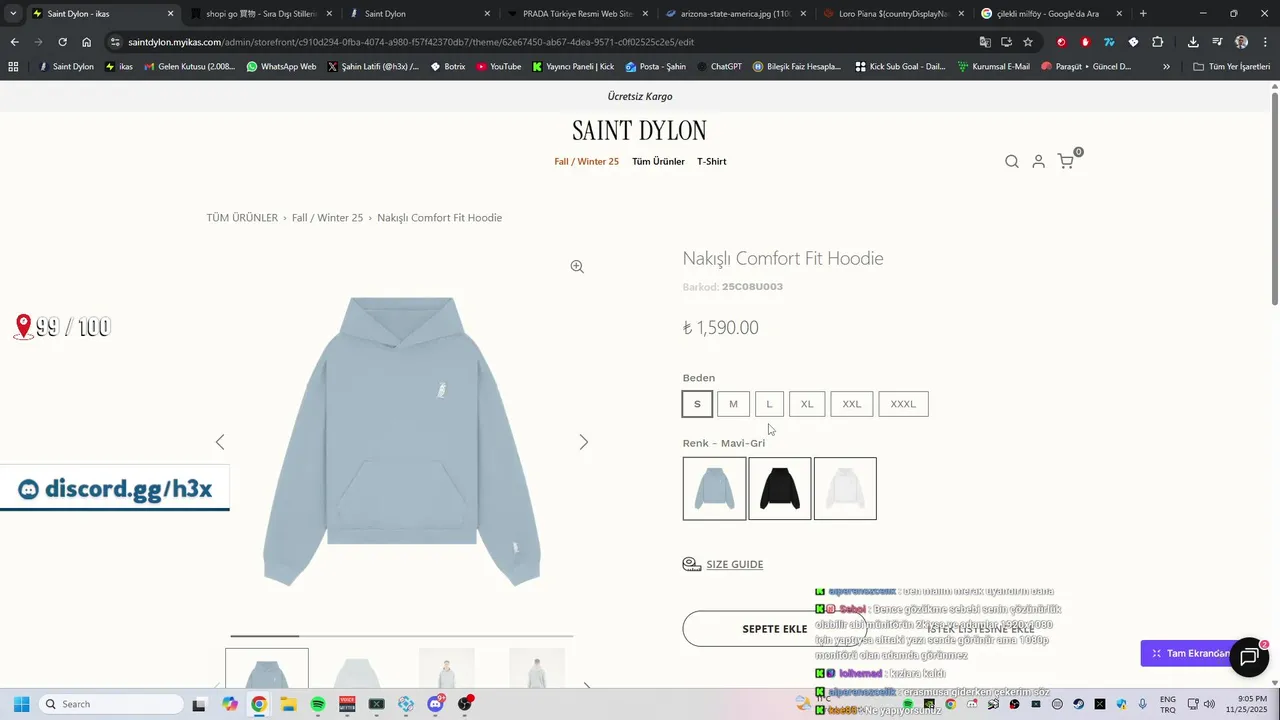Select size XXL
This screenshot has width=1280, height=720.
852,404
